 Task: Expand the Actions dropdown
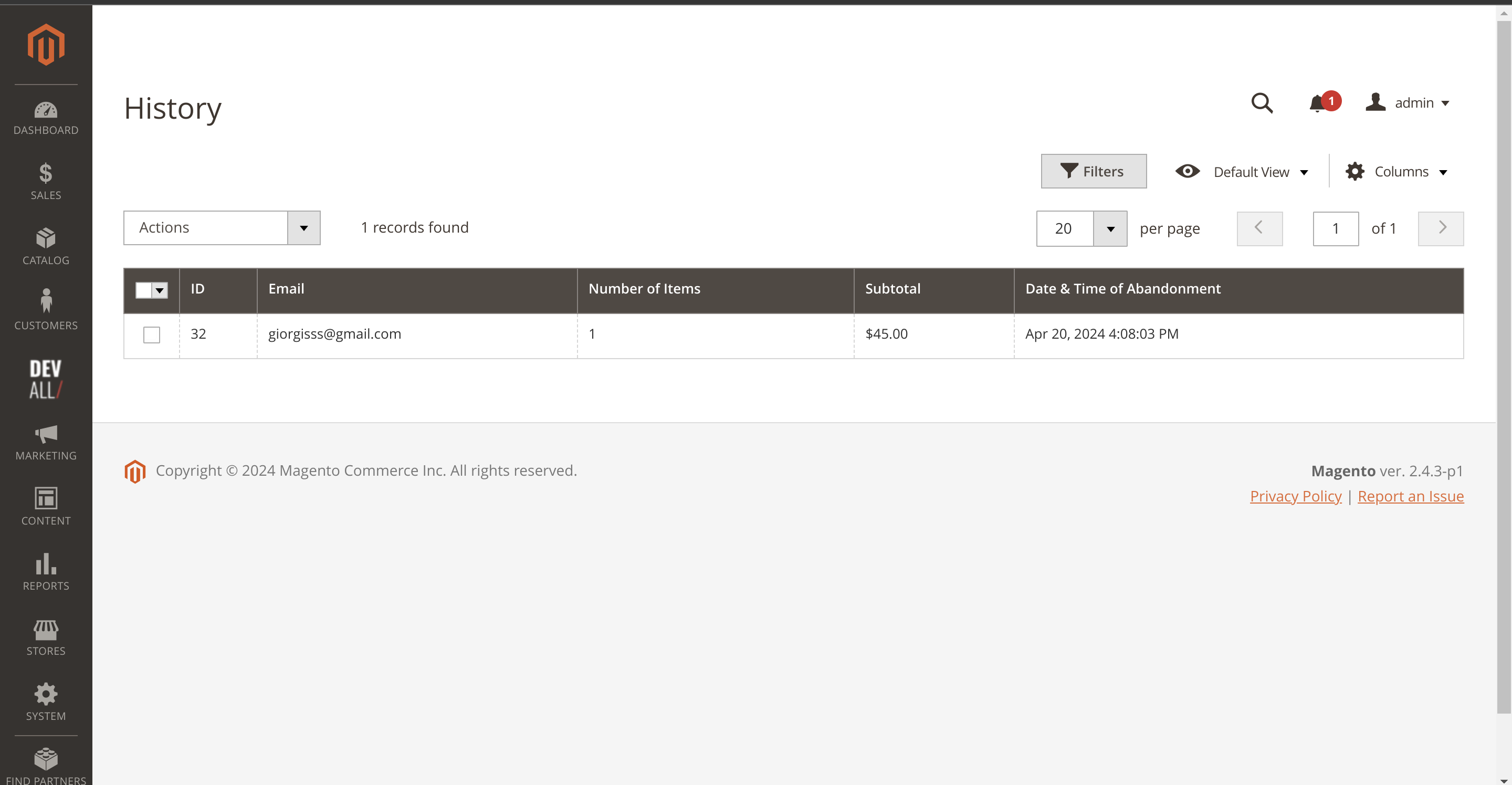[x=221, y=228]
